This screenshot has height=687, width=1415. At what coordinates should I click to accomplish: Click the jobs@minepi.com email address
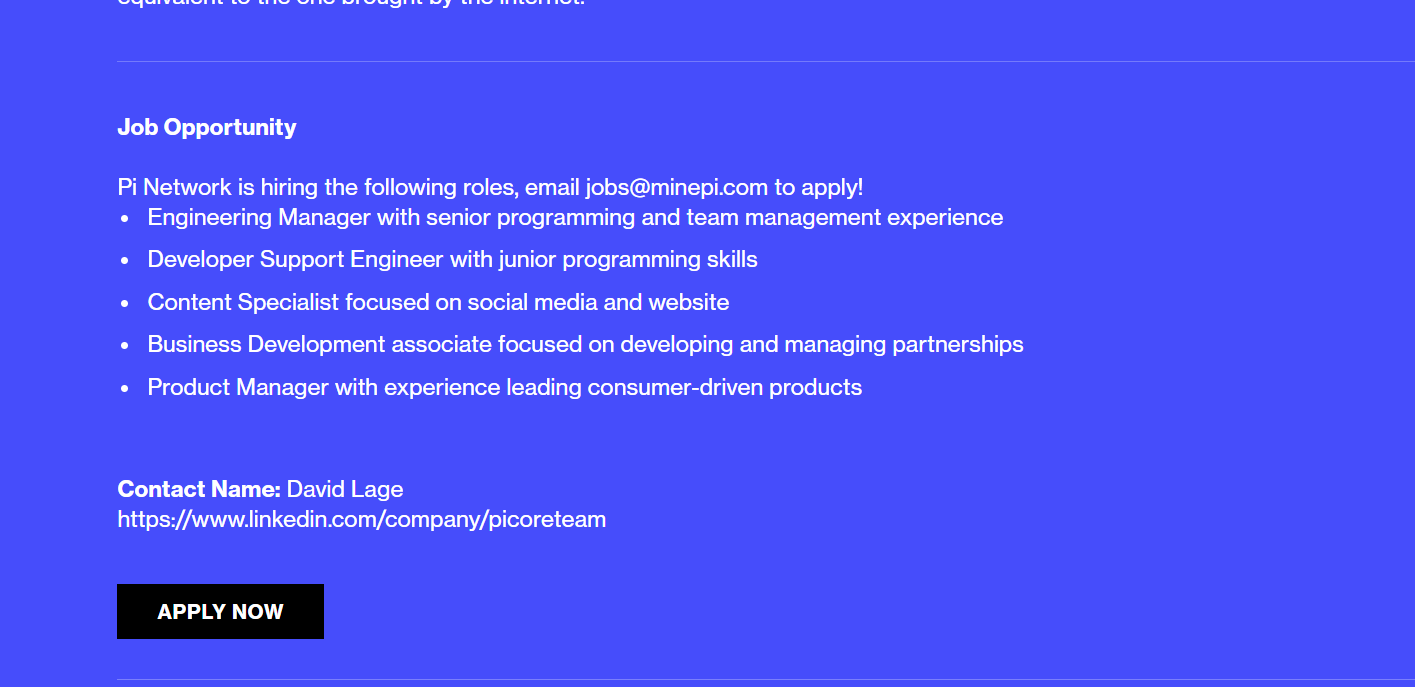[x=676, y=187]
